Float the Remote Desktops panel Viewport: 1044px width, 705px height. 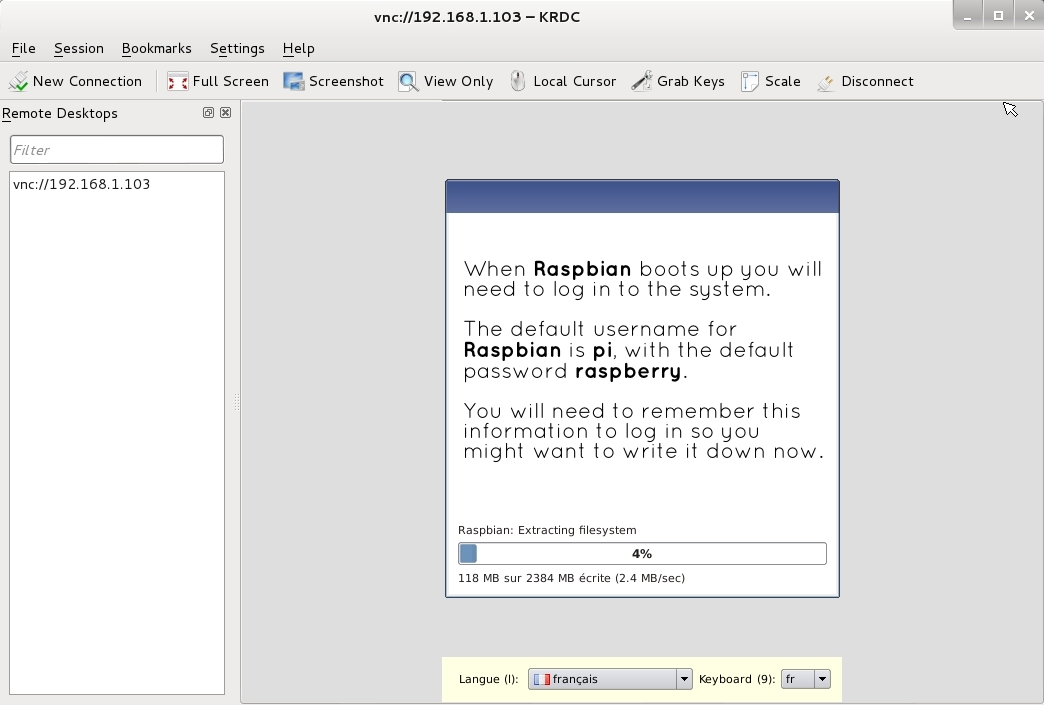pyautogui.click(x=208, y=113)
